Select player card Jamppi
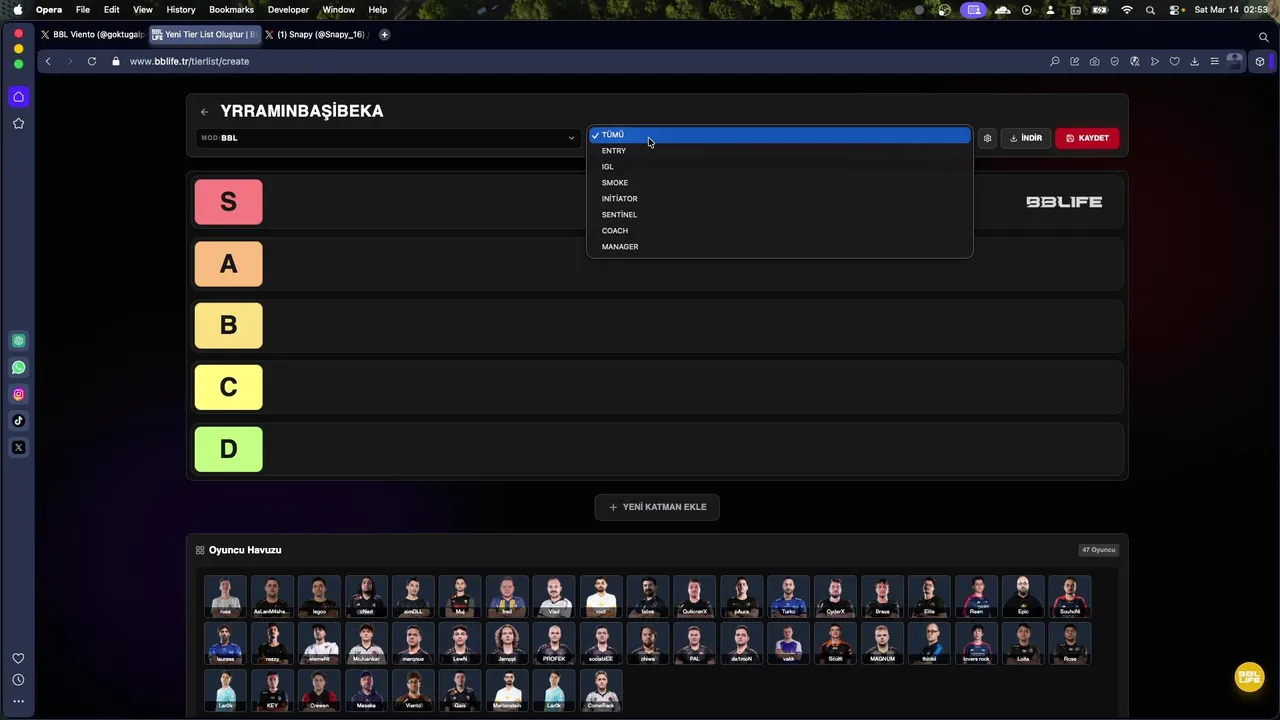Screen dimensions: 1280x720 pos(507,643)
